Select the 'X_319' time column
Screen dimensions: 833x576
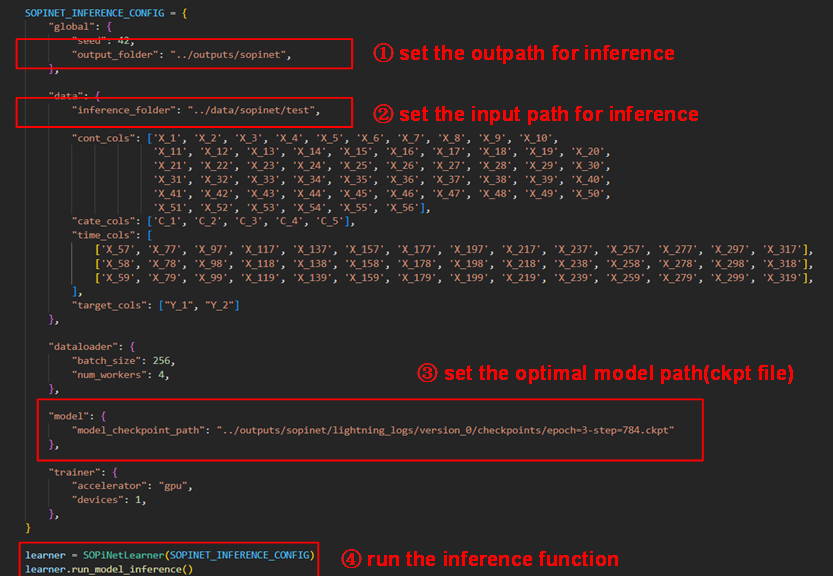pyautogui.click(x=783, y=277)
